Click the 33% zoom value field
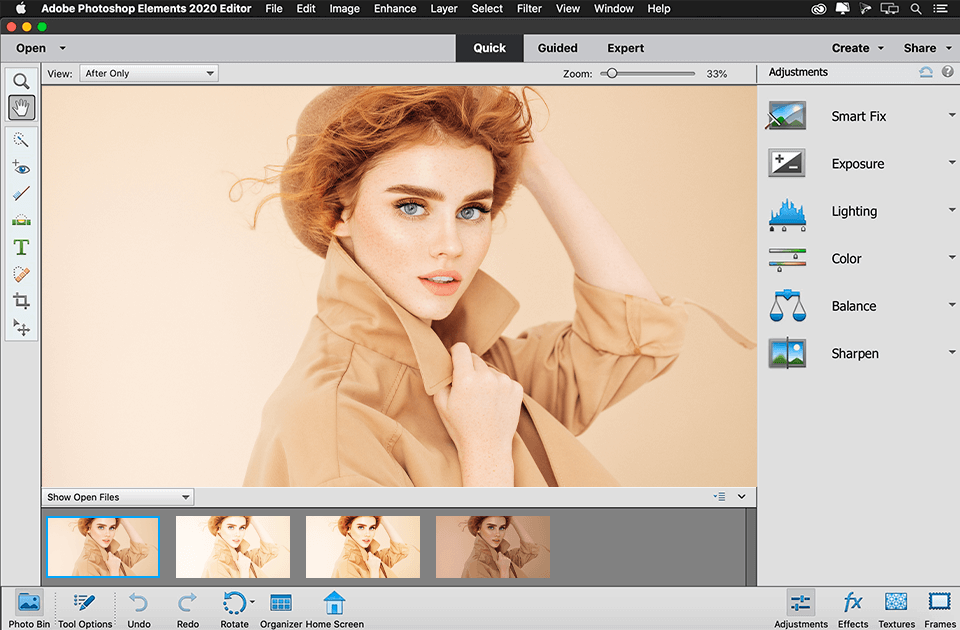 tap(716, 74)
